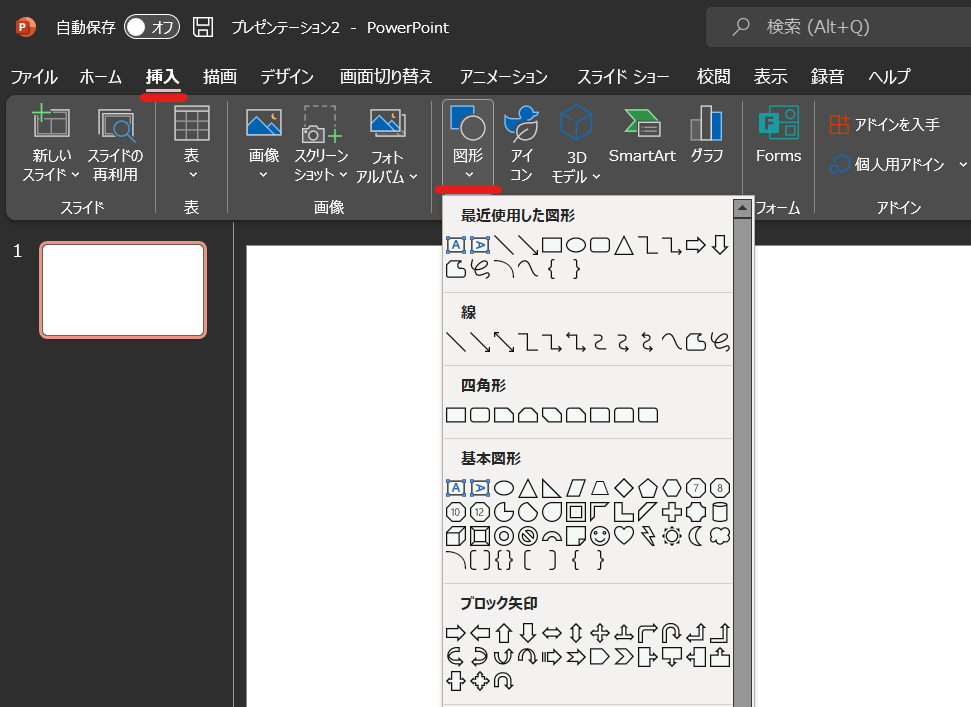Click スライドの再利用 button

(115, 144)
